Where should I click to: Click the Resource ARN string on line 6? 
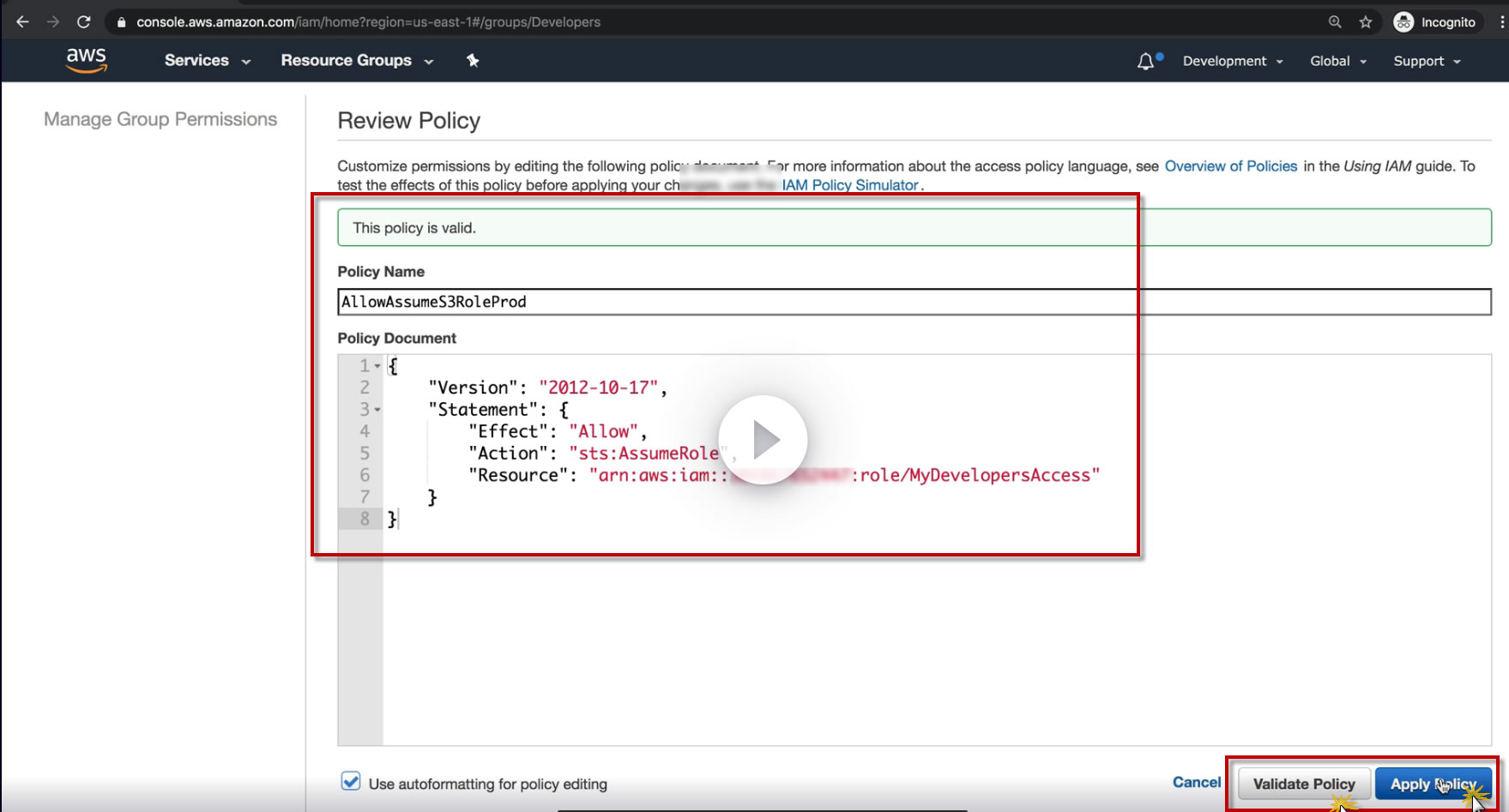point(844,475)
